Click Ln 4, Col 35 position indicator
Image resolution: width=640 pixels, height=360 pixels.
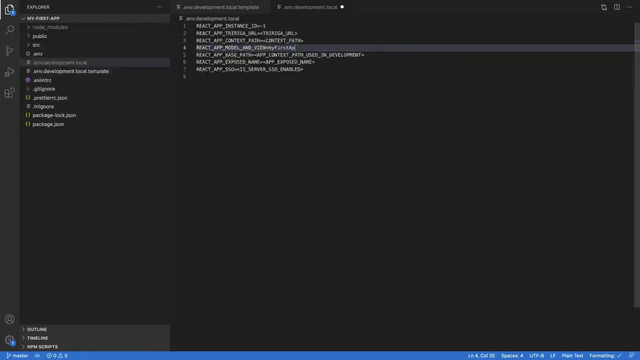[x=481, y=356]
